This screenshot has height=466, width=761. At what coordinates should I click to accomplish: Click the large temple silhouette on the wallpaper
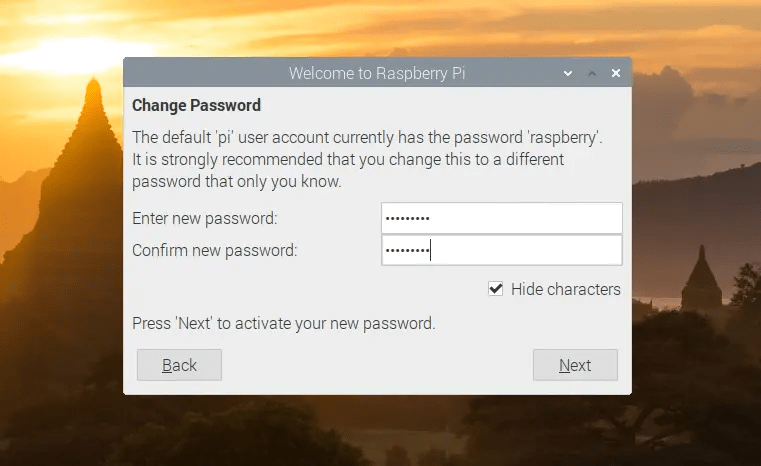point(90,200)
